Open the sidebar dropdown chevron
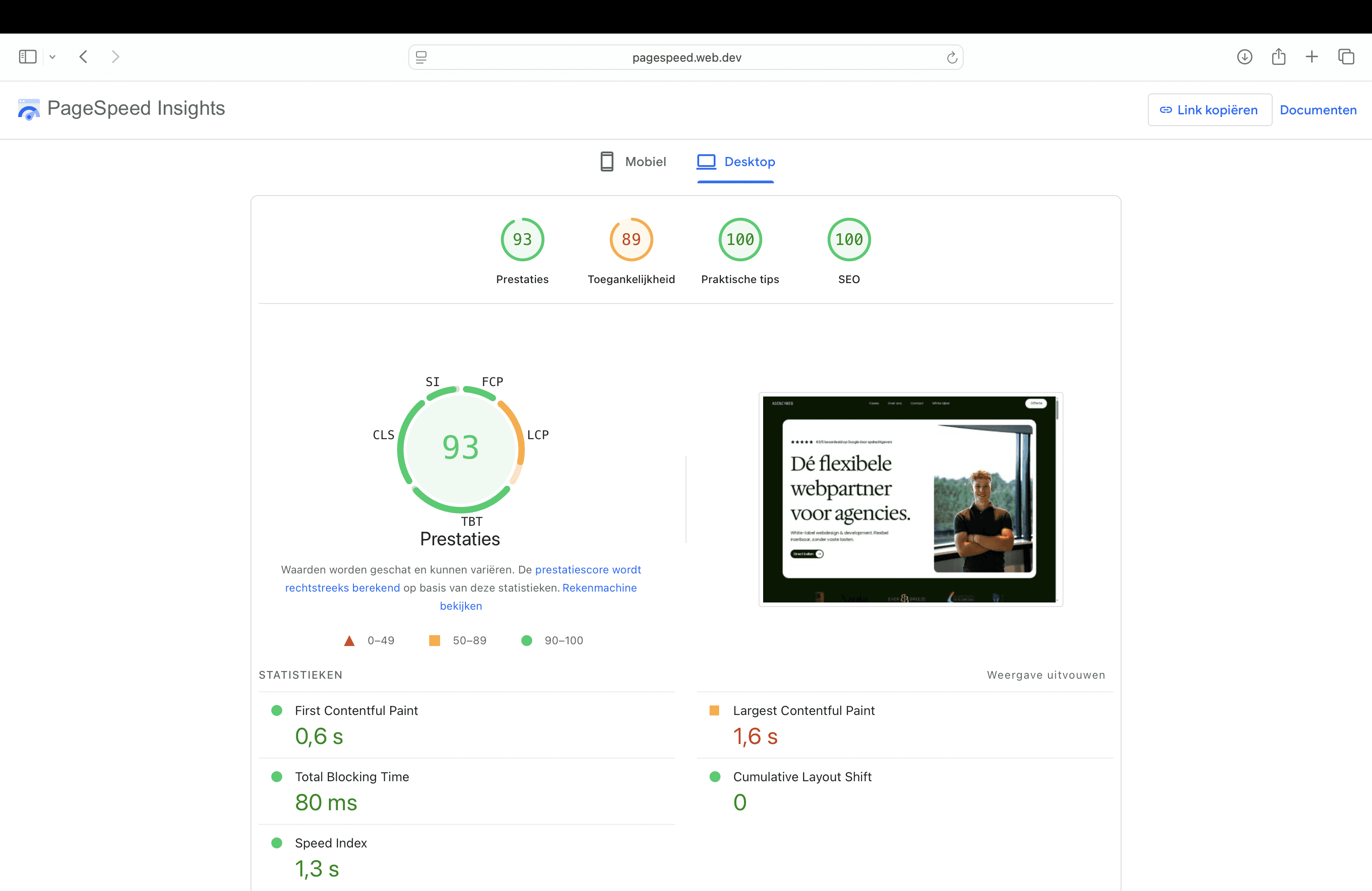 tap(53, 56)
